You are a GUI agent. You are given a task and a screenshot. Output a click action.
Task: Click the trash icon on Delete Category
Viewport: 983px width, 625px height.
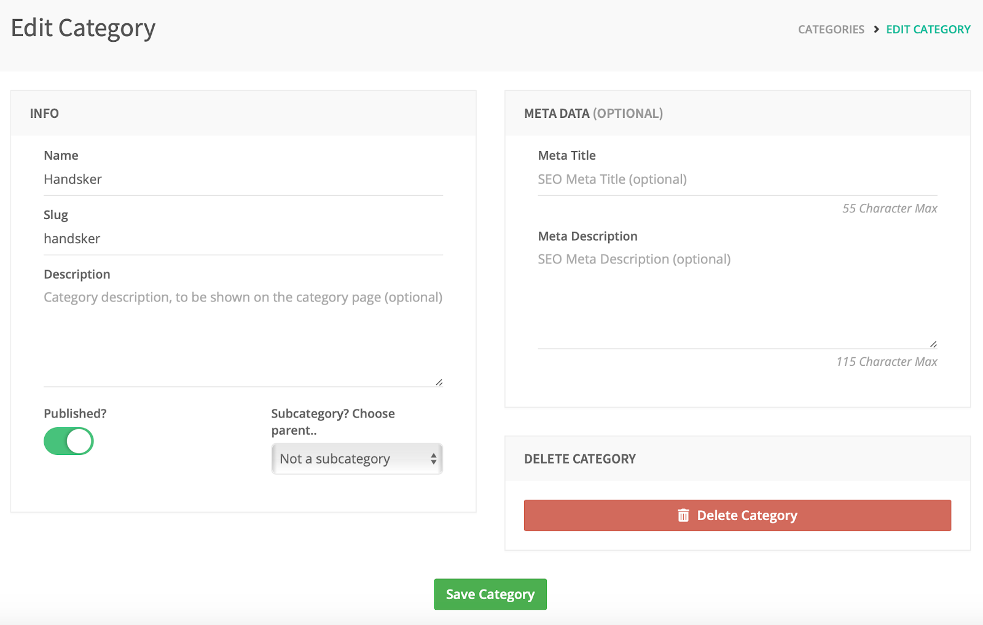coord(683,515)
